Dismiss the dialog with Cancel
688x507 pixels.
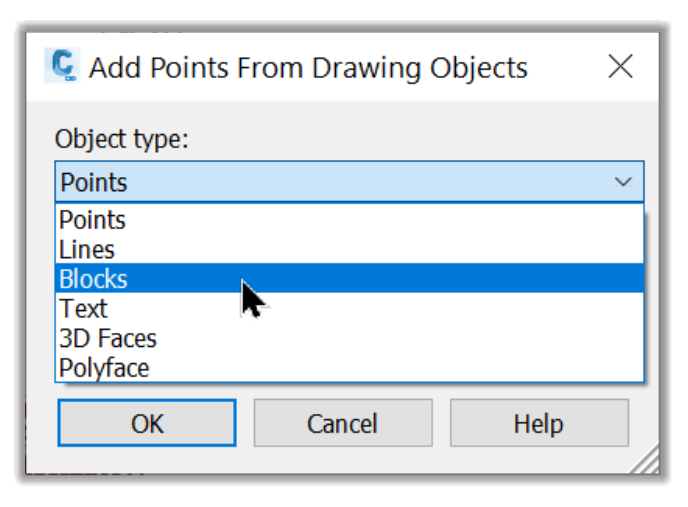pyautogui.click(x=343, y=423)
